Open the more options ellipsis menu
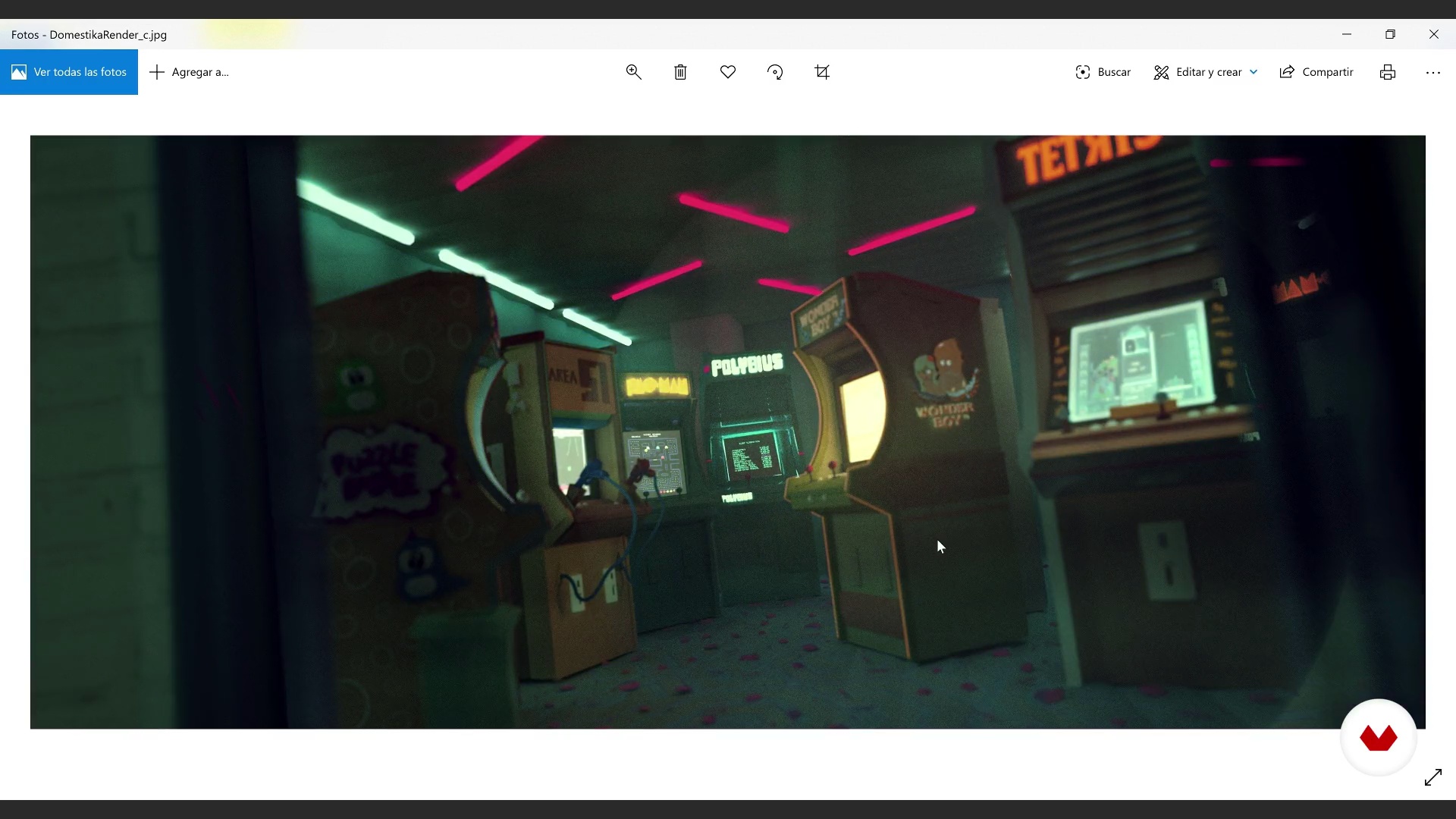This screenshot has height=819, width=1456. (x=1433, y=73)
